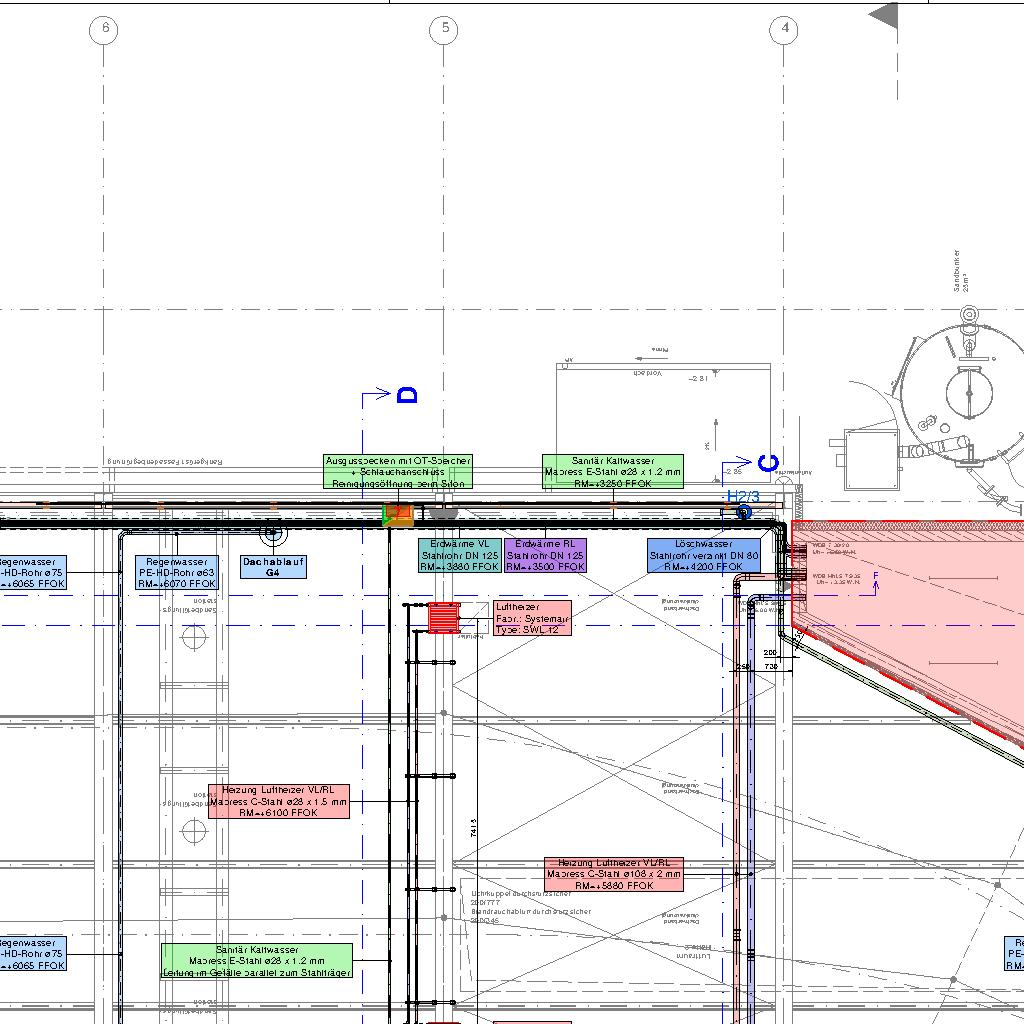Select the Regenwasser PE-HD-Rohr ø63 label

click(176, 572)
